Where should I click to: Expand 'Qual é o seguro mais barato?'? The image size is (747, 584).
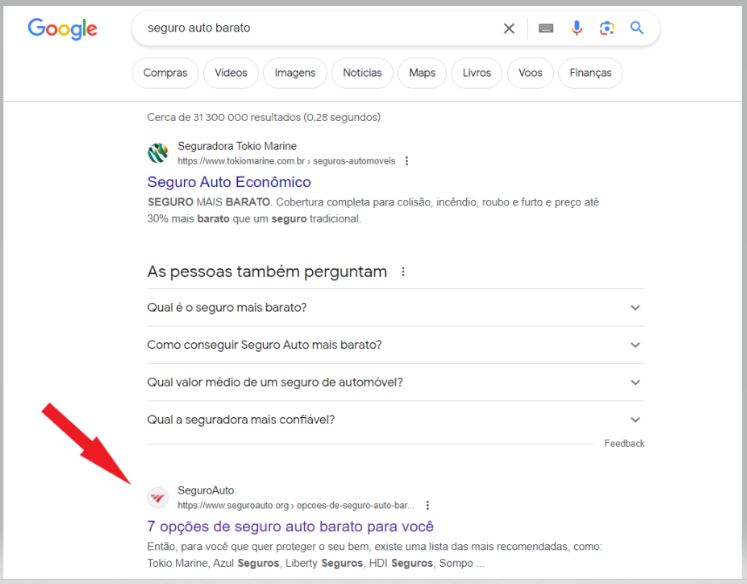[x=395, y=307]
